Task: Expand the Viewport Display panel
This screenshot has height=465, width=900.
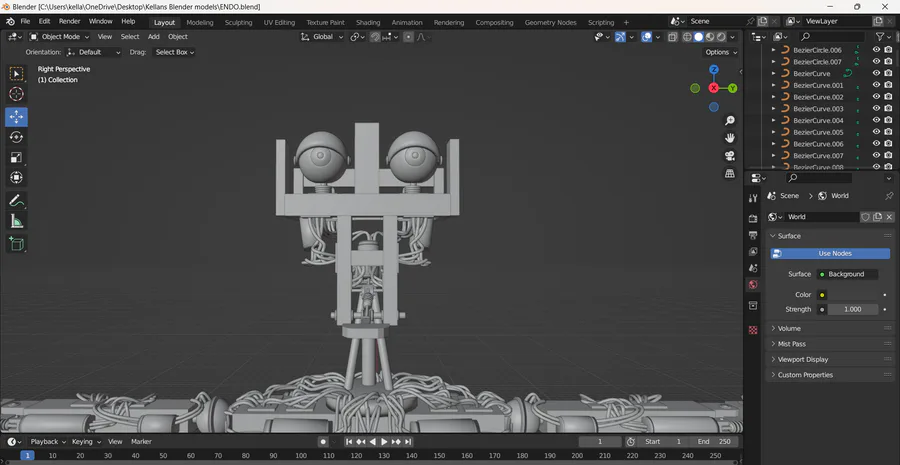Action: [831, 359]
